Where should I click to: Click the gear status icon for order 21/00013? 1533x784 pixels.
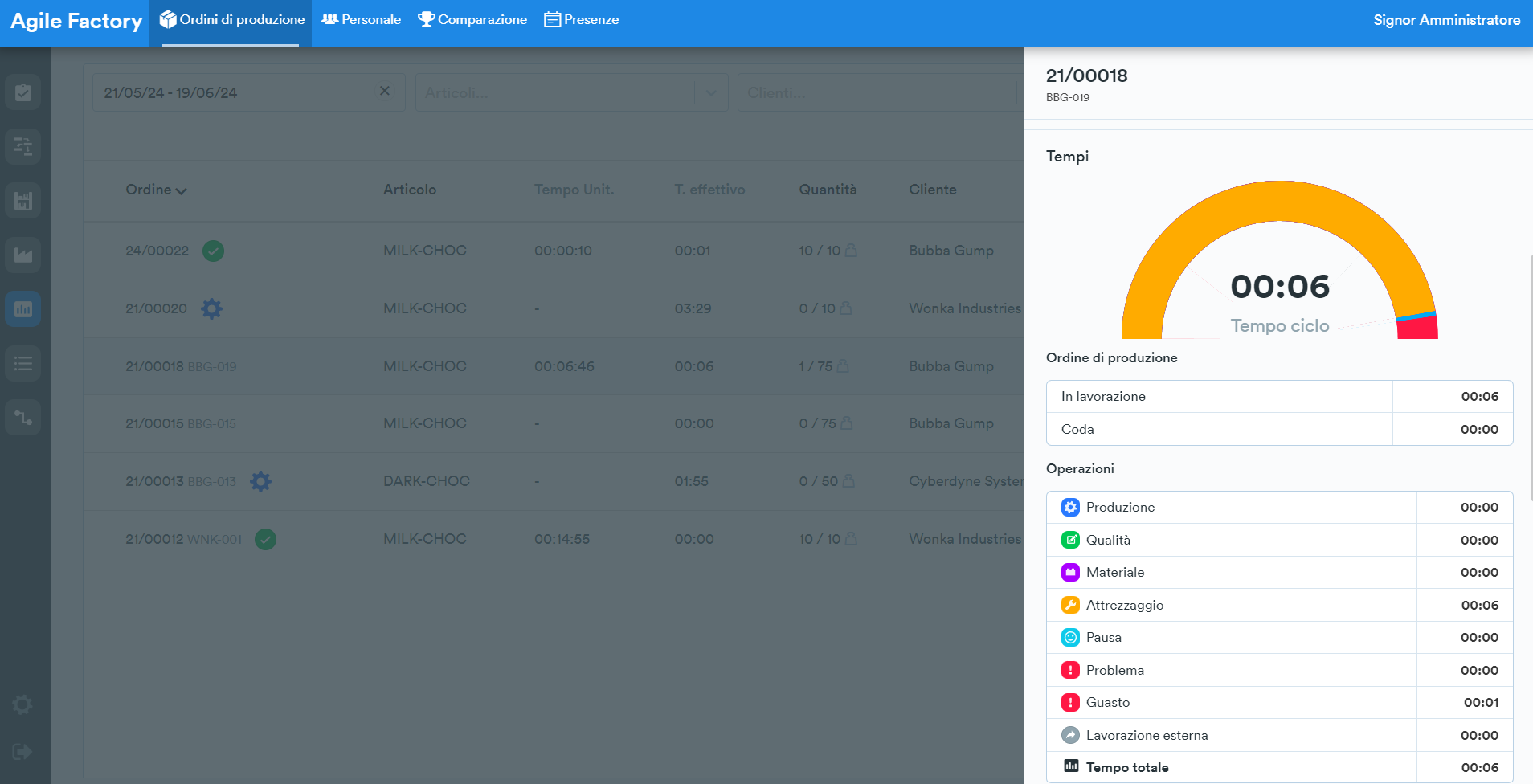[x=260, y=481]
